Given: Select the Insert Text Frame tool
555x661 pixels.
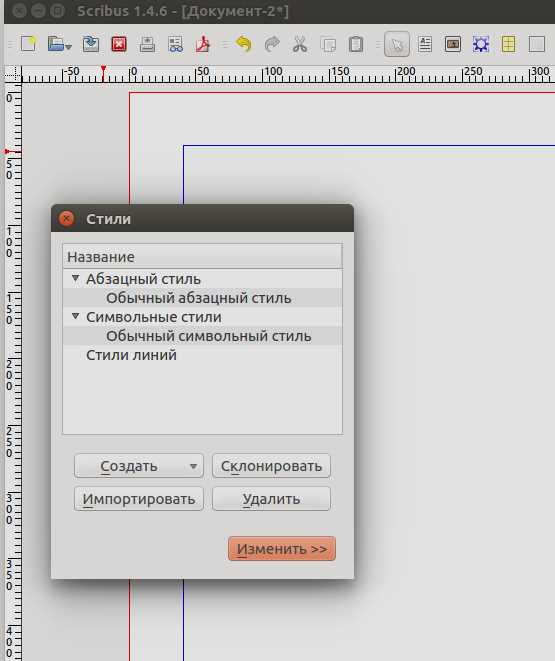Looking at the screenshot, I should [425, 44].
